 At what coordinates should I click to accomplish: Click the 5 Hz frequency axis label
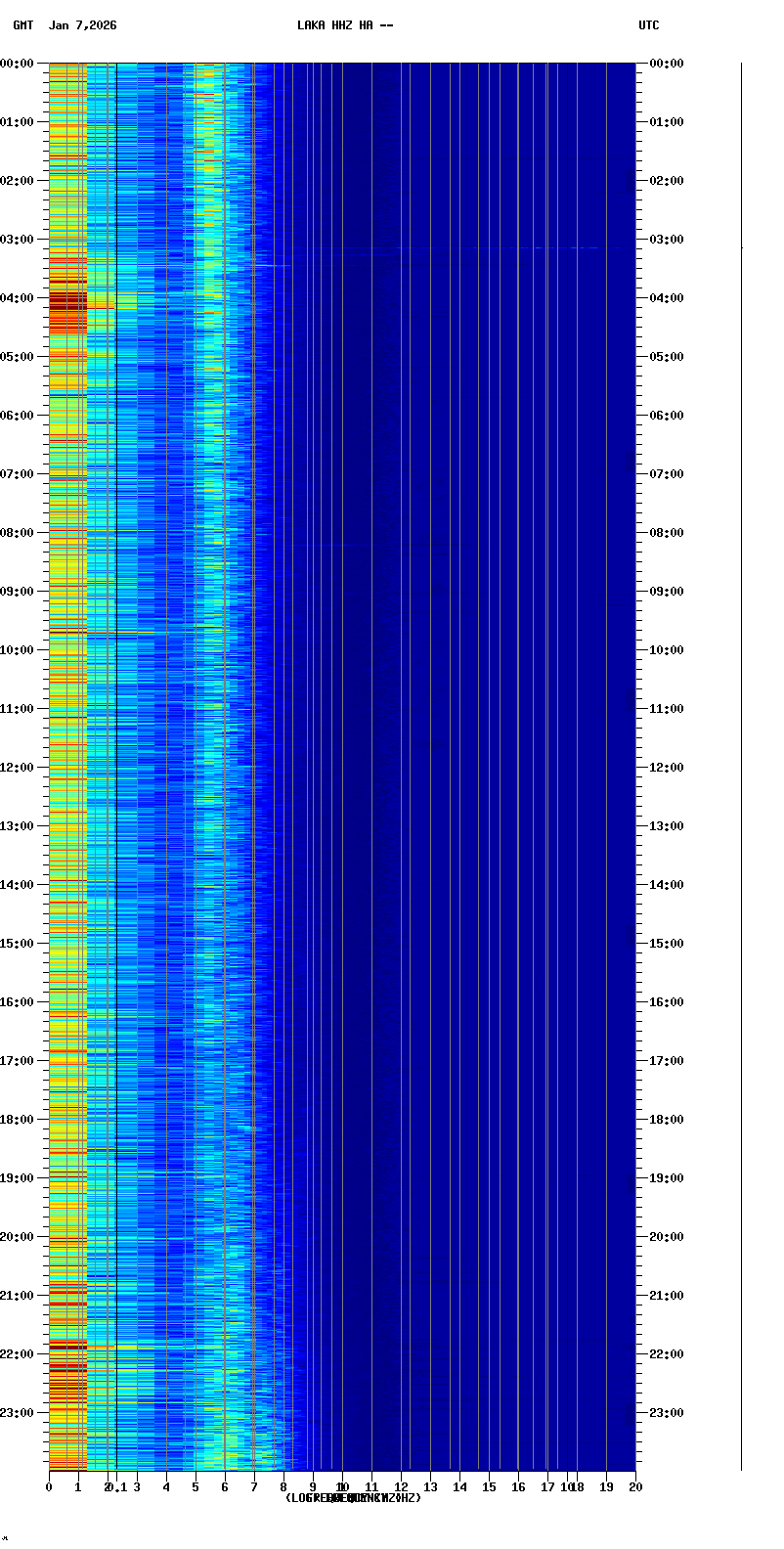196,1487
